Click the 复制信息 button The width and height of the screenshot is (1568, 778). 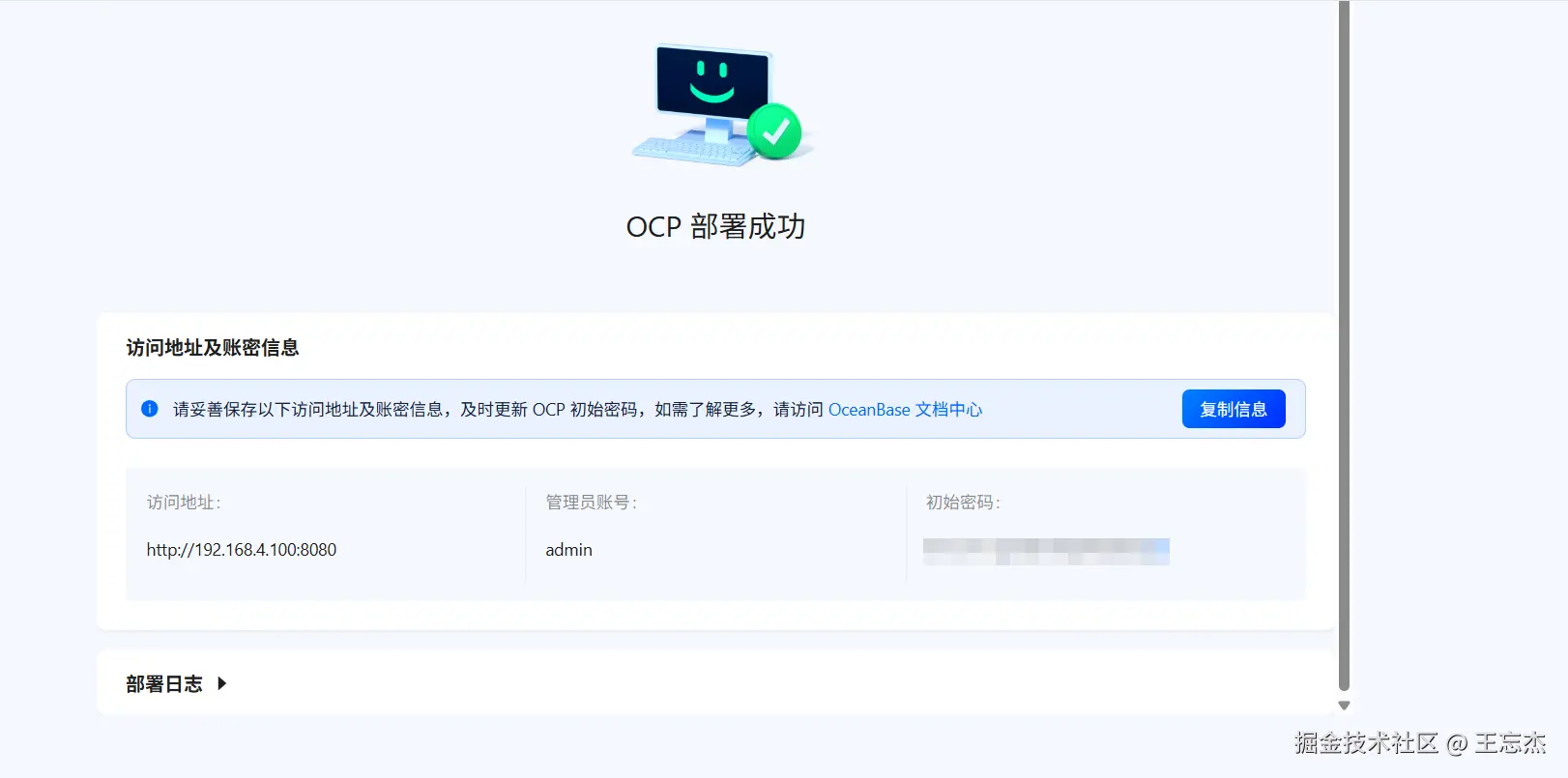[x=1234, y=409]
